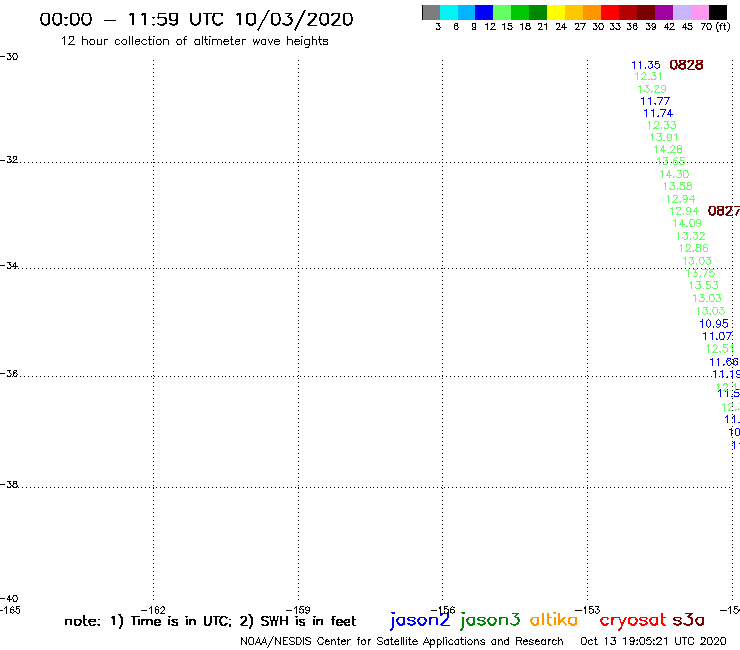Click the timestamp Oct 13 19:05:21 UTC 2020
The width and height of the screenshot is (740, 650).
pos(653,641)
